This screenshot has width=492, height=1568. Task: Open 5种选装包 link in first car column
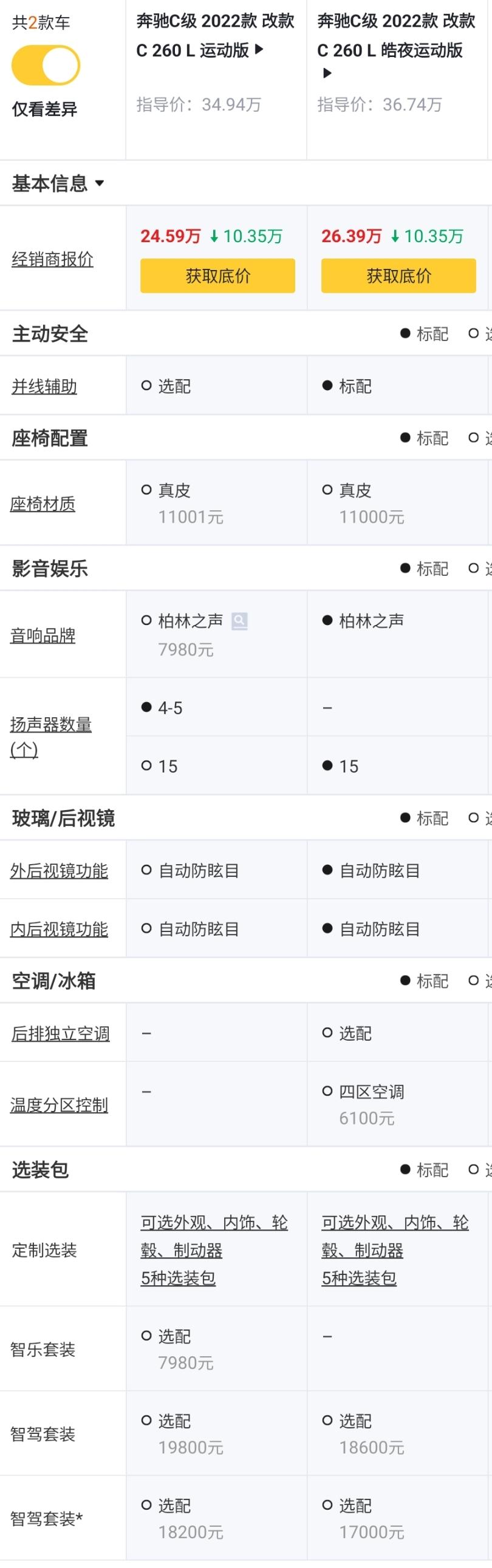[x=178, y=1278]
